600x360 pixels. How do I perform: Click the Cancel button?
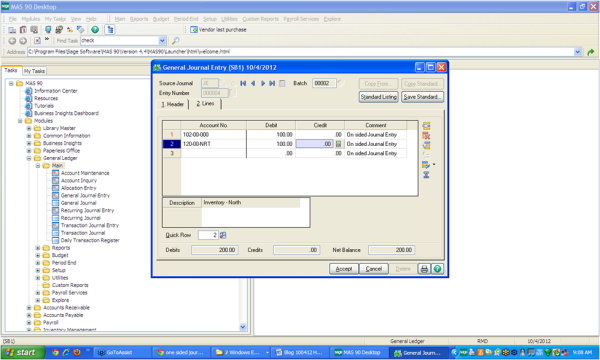373,269
